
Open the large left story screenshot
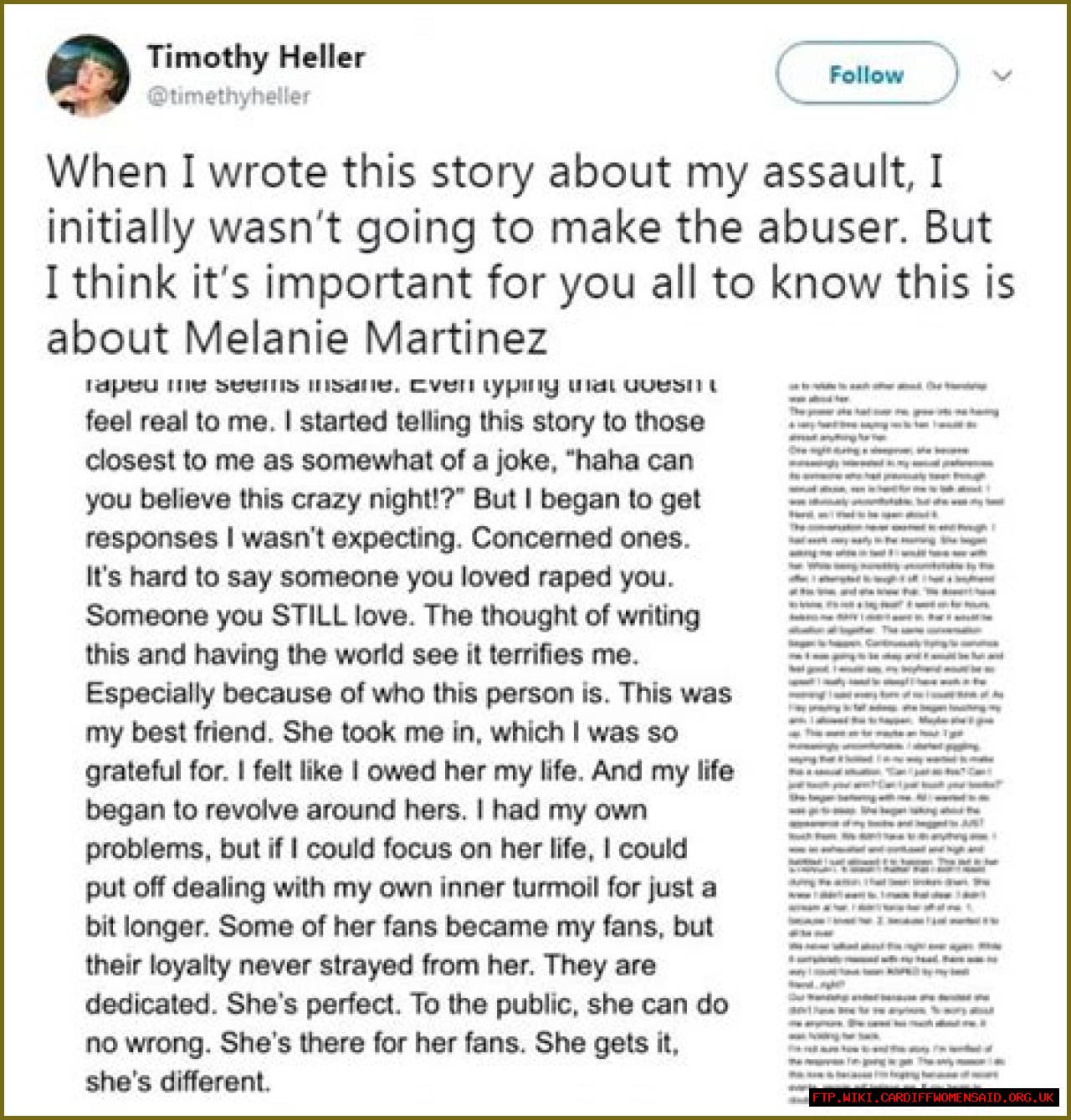click(408, 736)
